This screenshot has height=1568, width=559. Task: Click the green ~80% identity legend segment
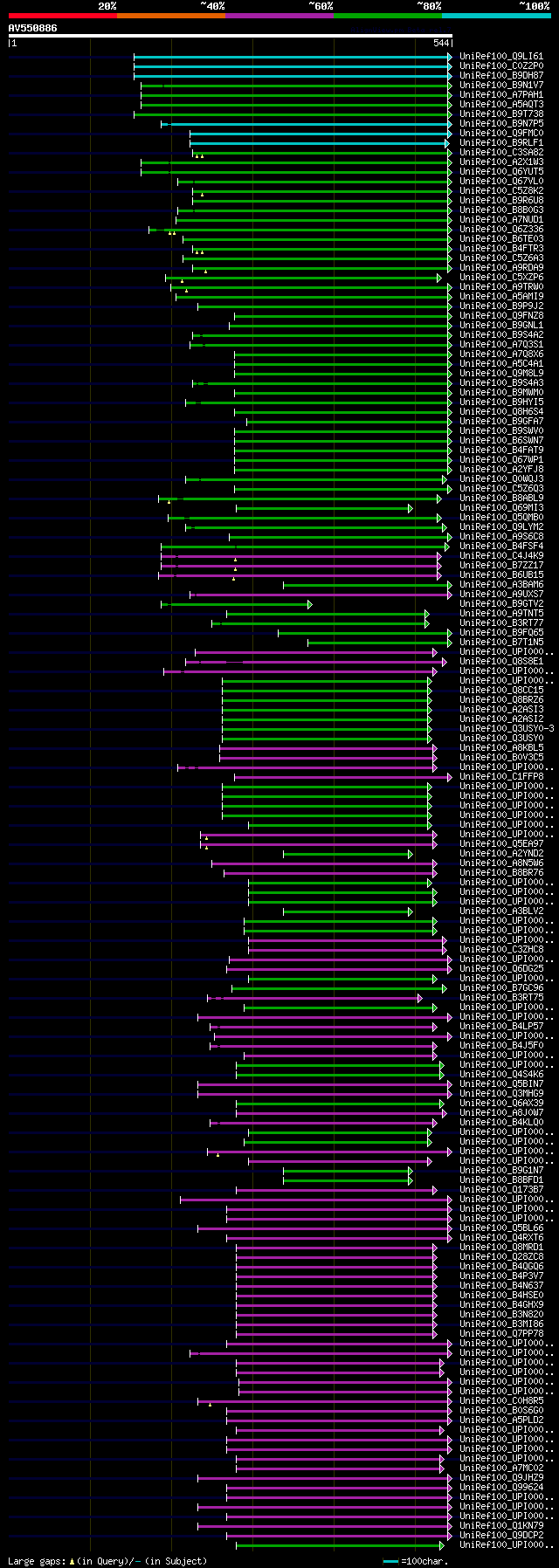click(x=388, y=16)
